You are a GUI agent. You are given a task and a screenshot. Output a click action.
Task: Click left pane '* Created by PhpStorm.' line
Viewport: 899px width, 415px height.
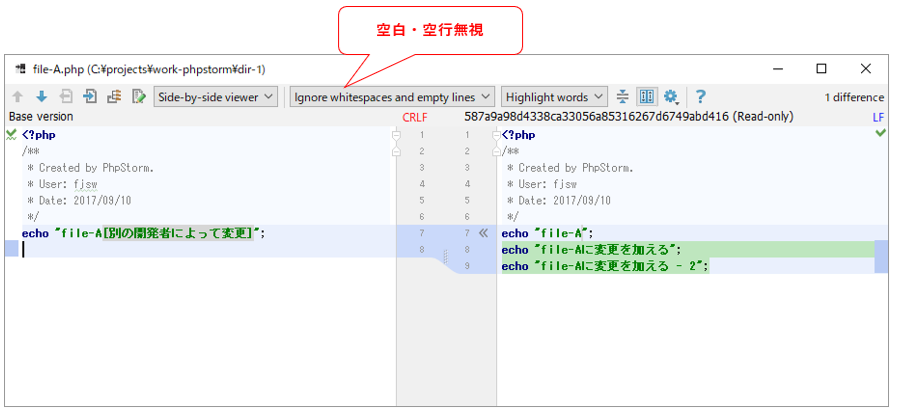[91, 168]
